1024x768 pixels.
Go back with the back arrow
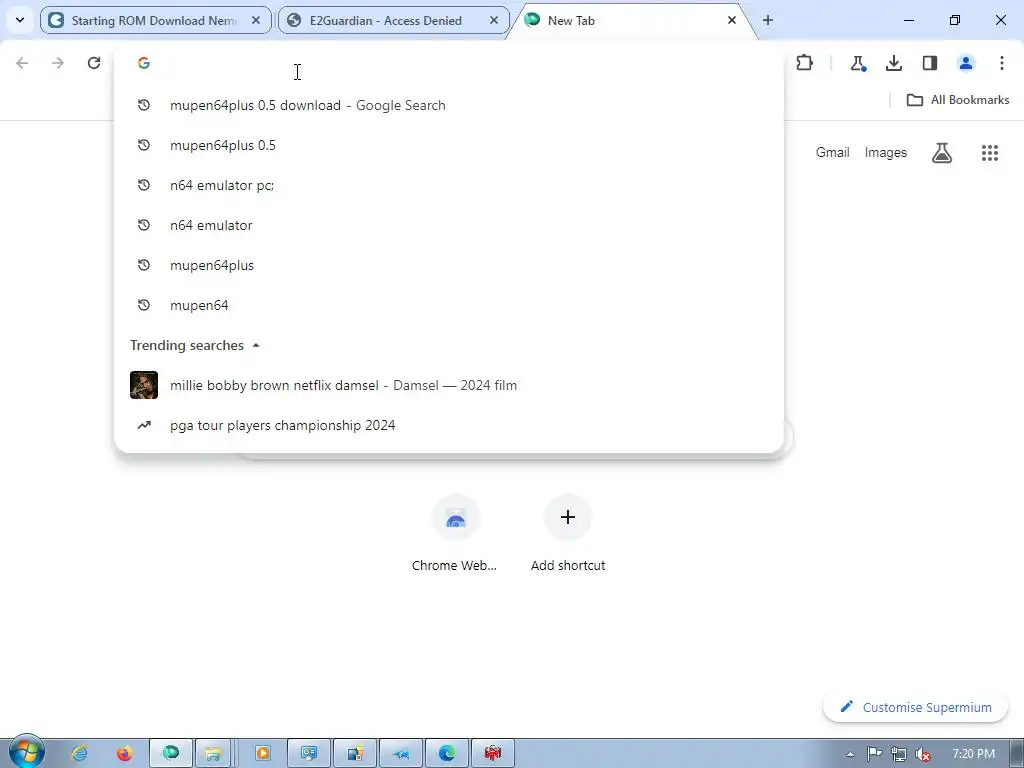tap(22, 63)
